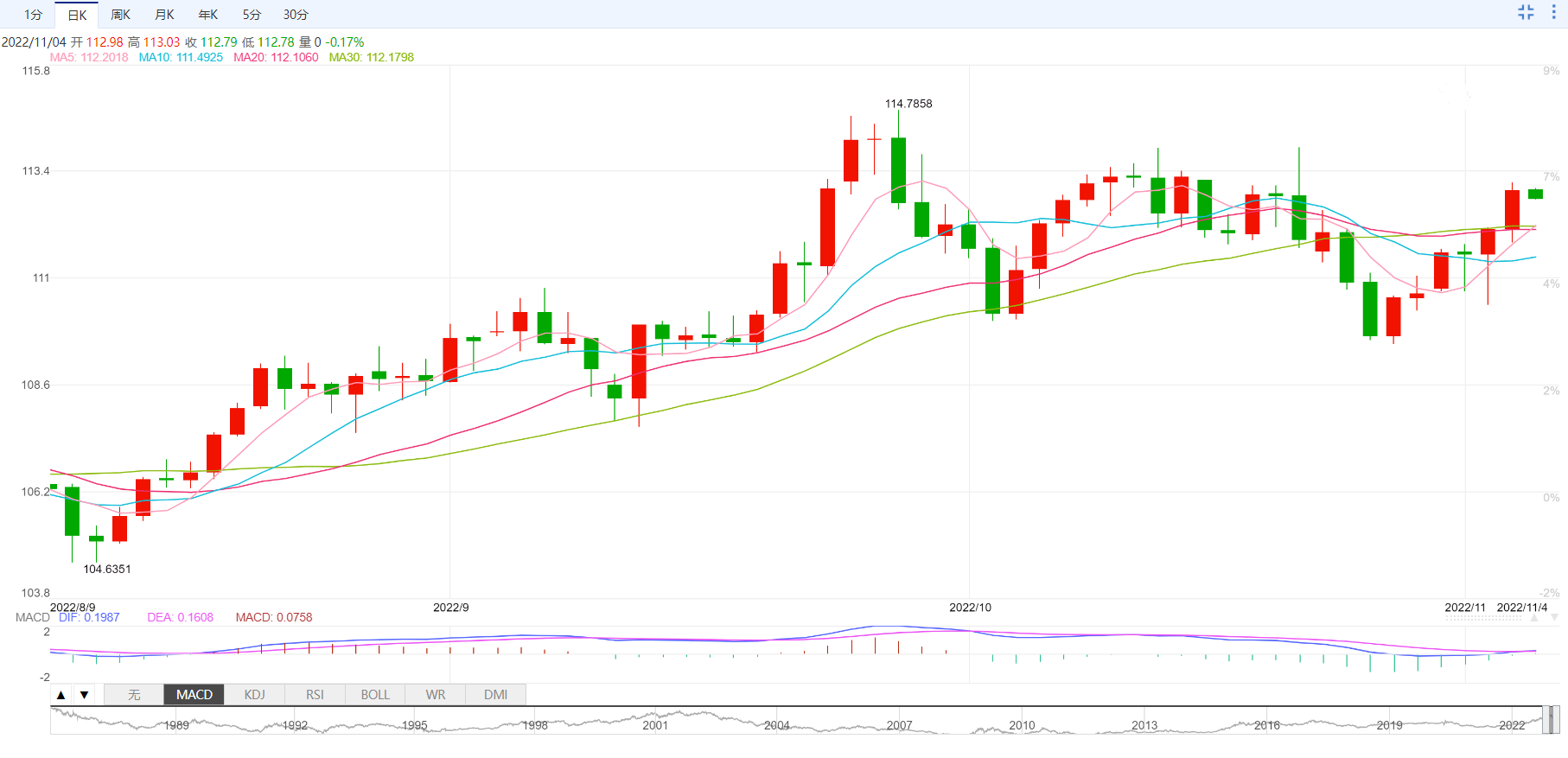The image size is (1568, 758).
Task: Click the DIF: 0.1987 value label
Action: 89,617
